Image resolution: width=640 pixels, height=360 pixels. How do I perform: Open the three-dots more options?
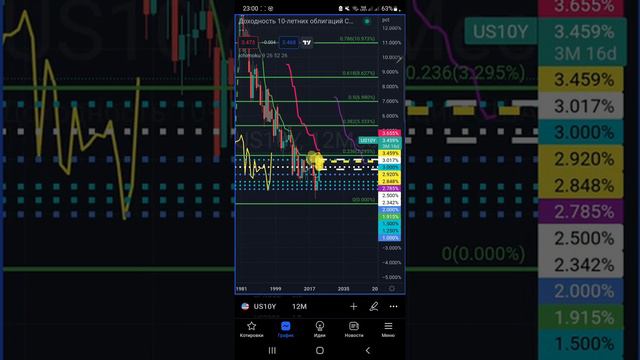click(x=393, y=306)
